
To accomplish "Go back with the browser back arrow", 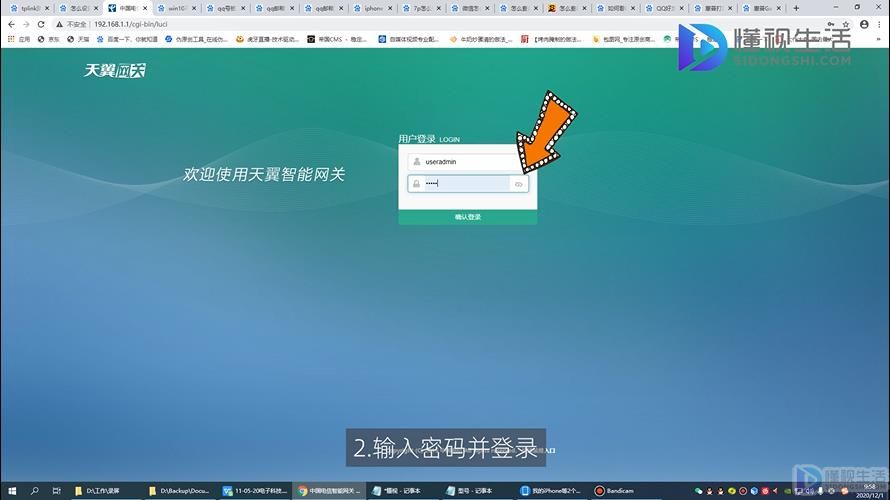I will [x=11, y=24].
